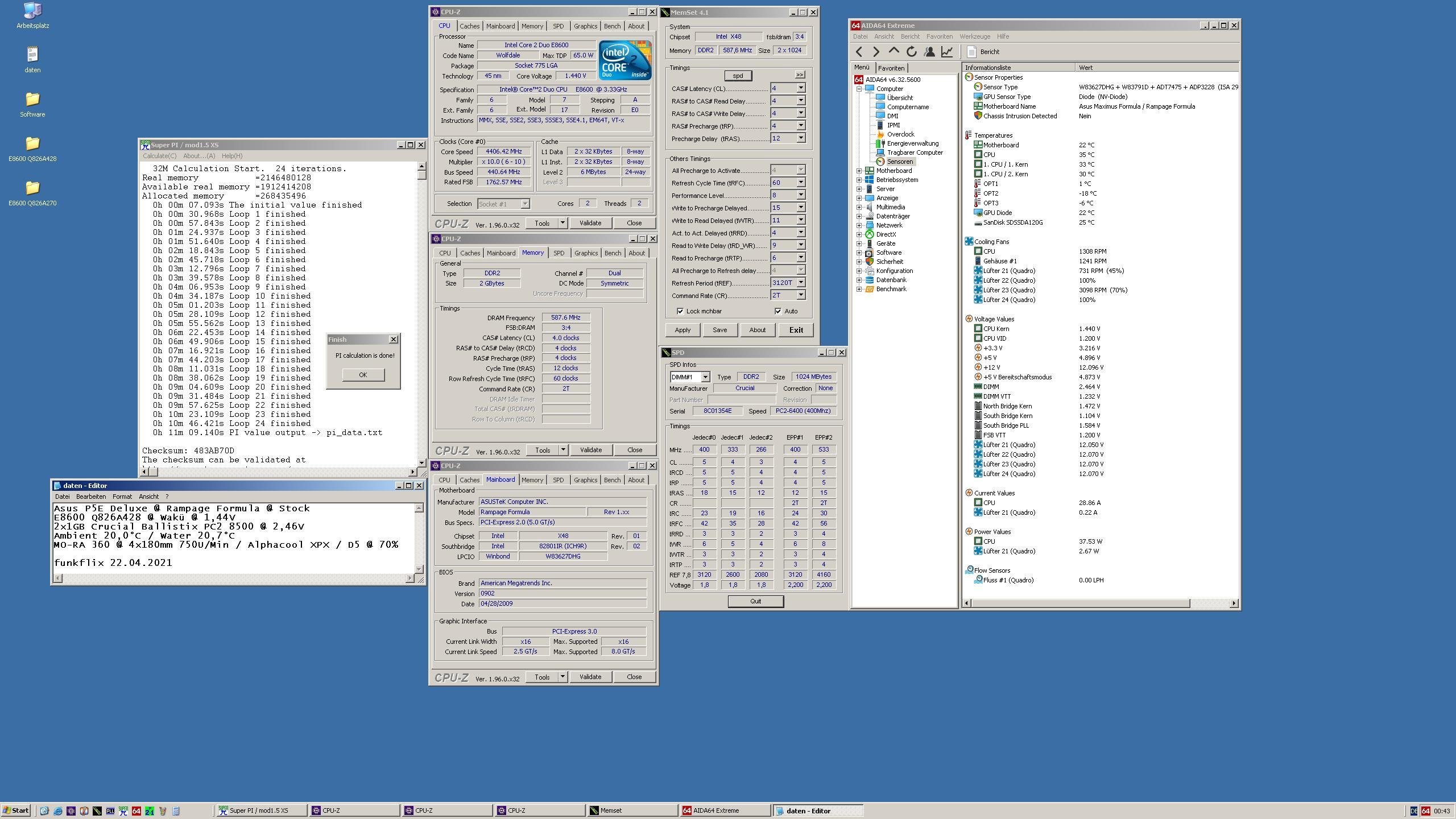
Task: Open Refresh Cycle Time (tRFC) dropdown
Action: pyautogui.click(x=801, y=183)
